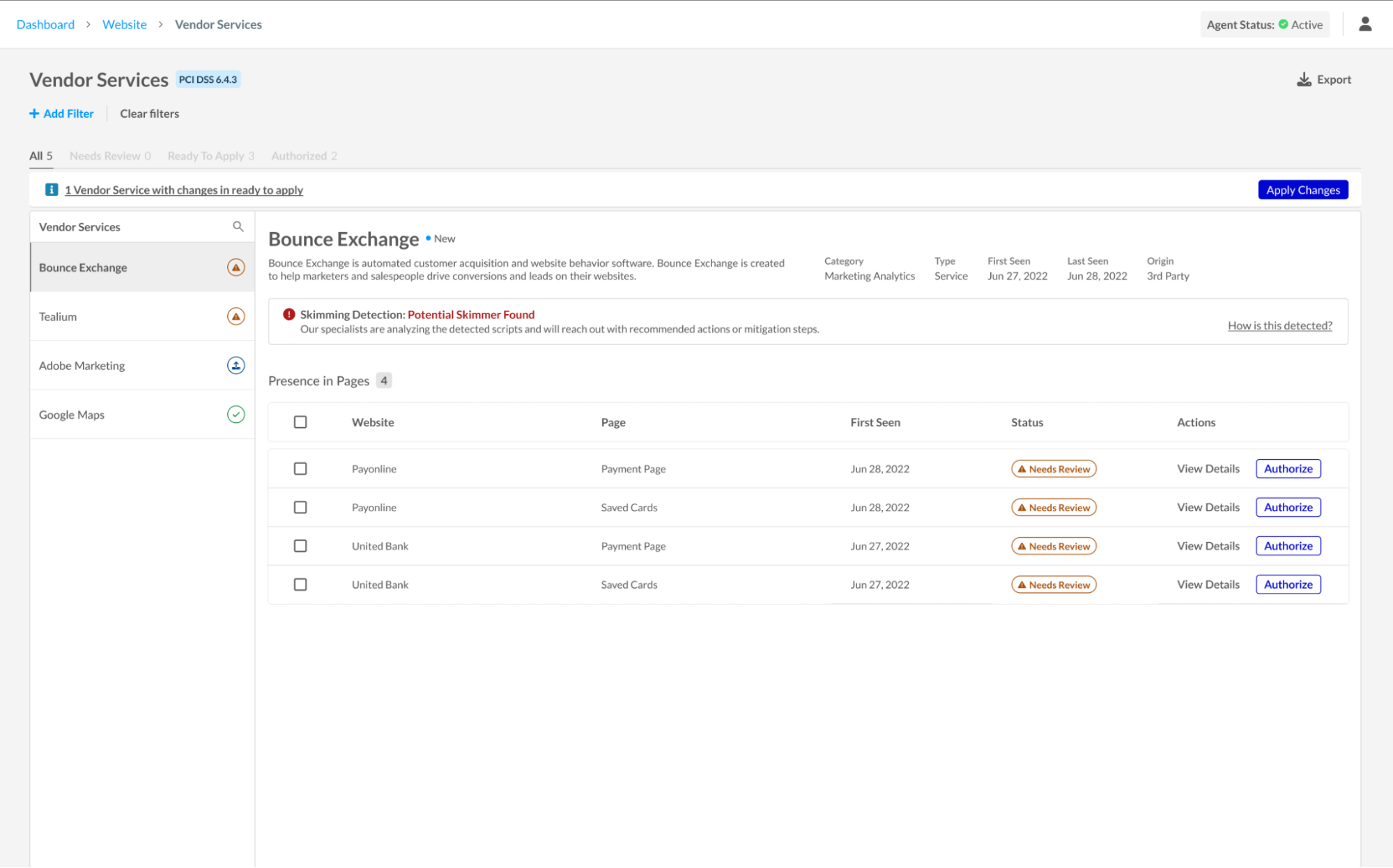
Task: Check the Payonline Payment Page row checkbox
Action: tap(300, 468)
